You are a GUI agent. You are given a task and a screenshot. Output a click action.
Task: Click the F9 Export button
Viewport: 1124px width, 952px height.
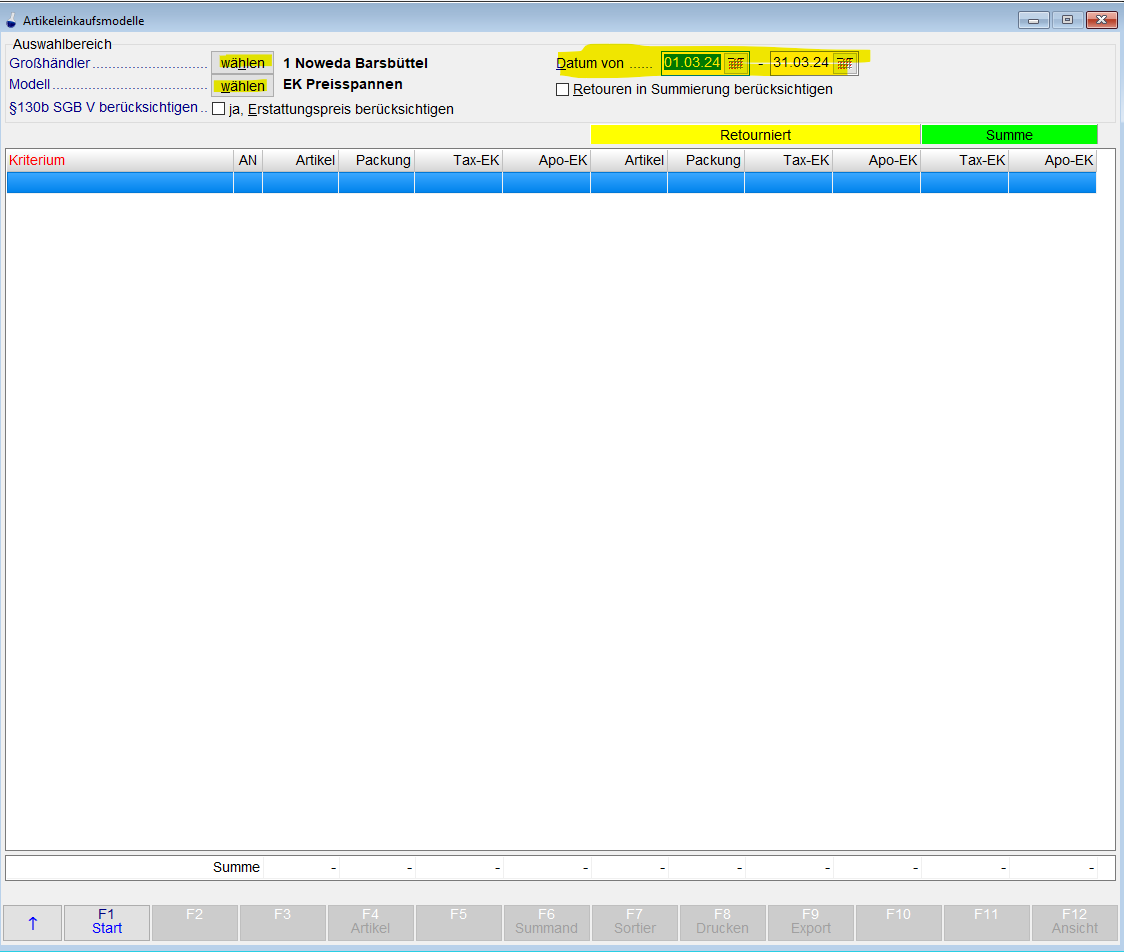(x=811, y=923)
